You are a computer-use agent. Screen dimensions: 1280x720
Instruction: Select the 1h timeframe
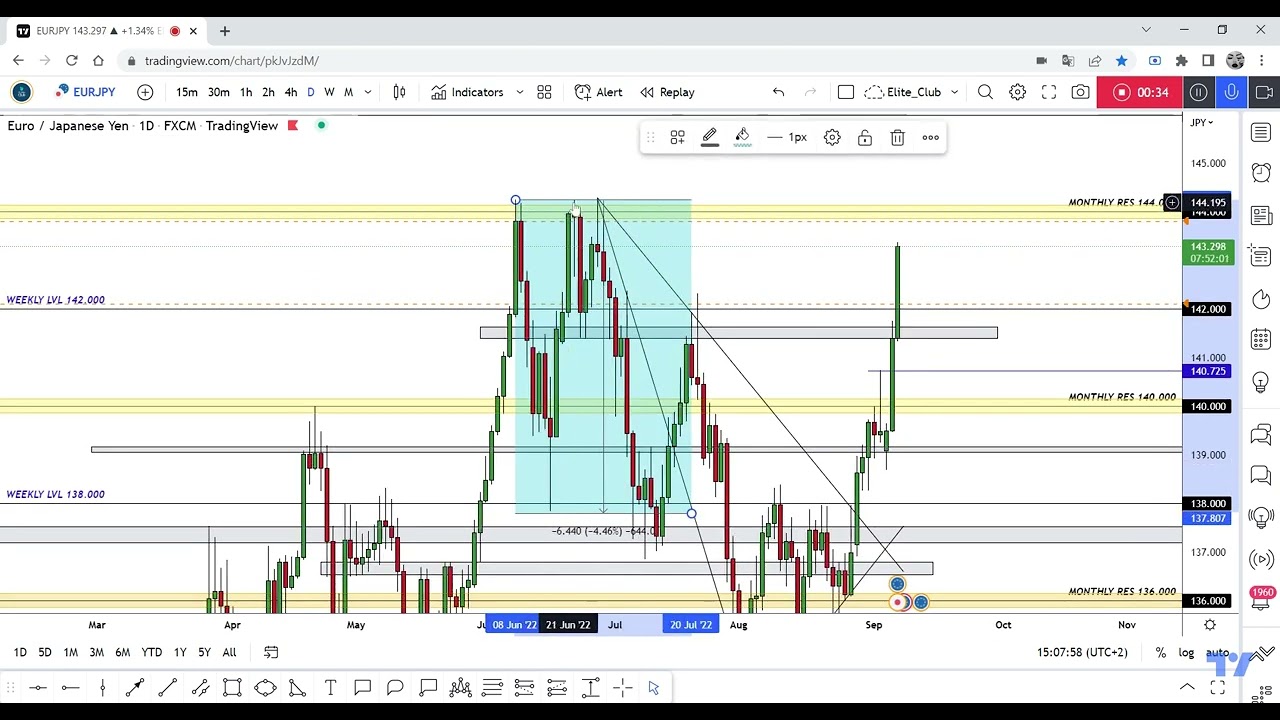pos(246,92)
